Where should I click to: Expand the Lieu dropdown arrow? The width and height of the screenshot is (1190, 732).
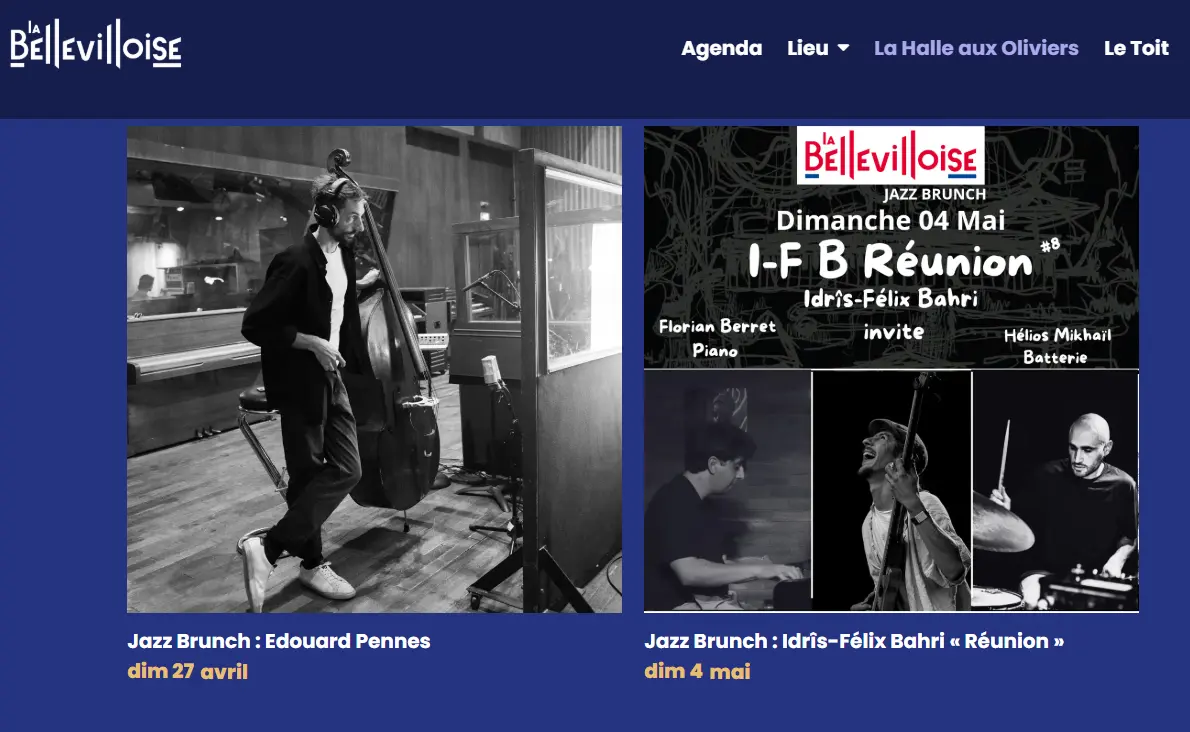(843, 49)
